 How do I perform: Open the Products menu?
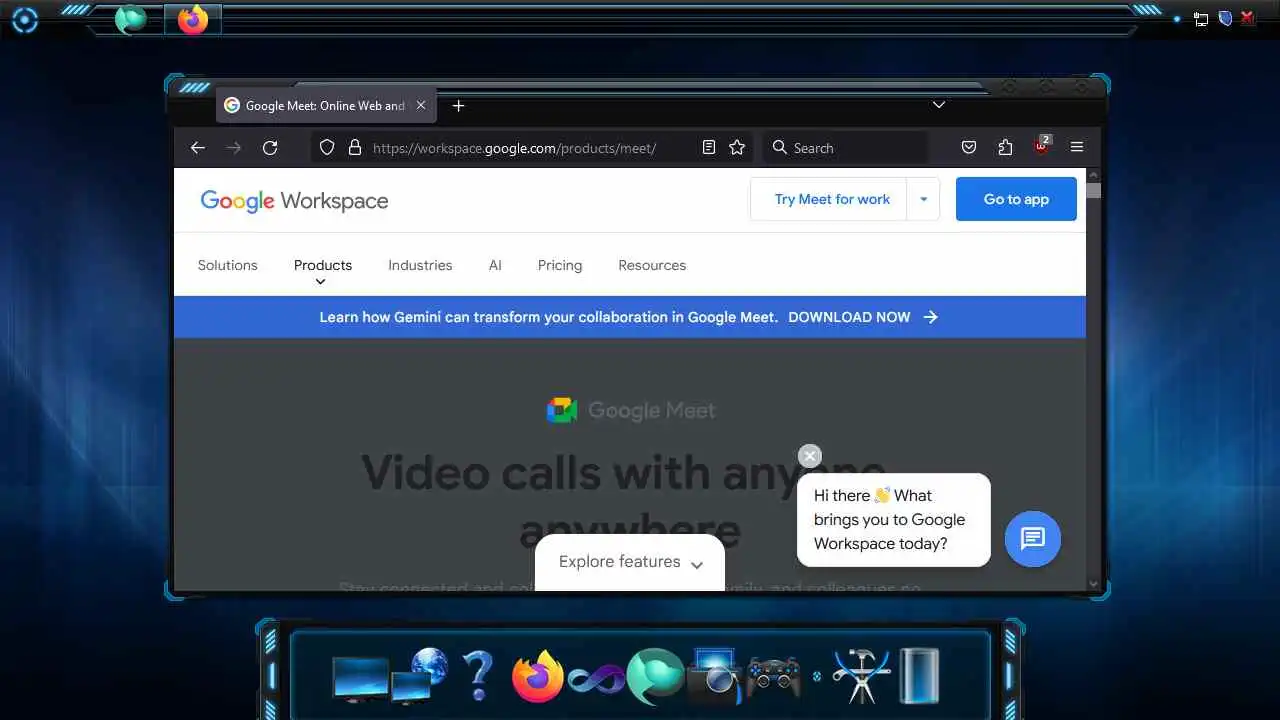tap(323, 265)
